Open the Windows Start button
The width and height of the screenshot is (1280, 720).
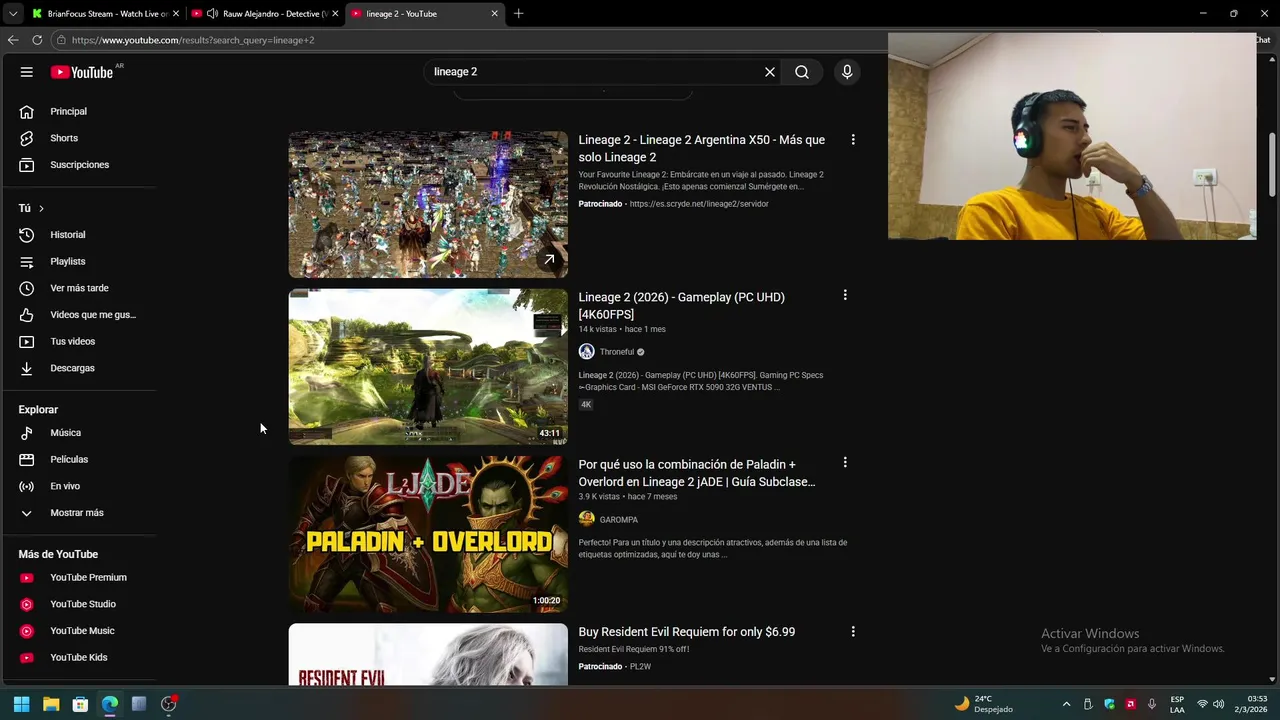[21, 704]
